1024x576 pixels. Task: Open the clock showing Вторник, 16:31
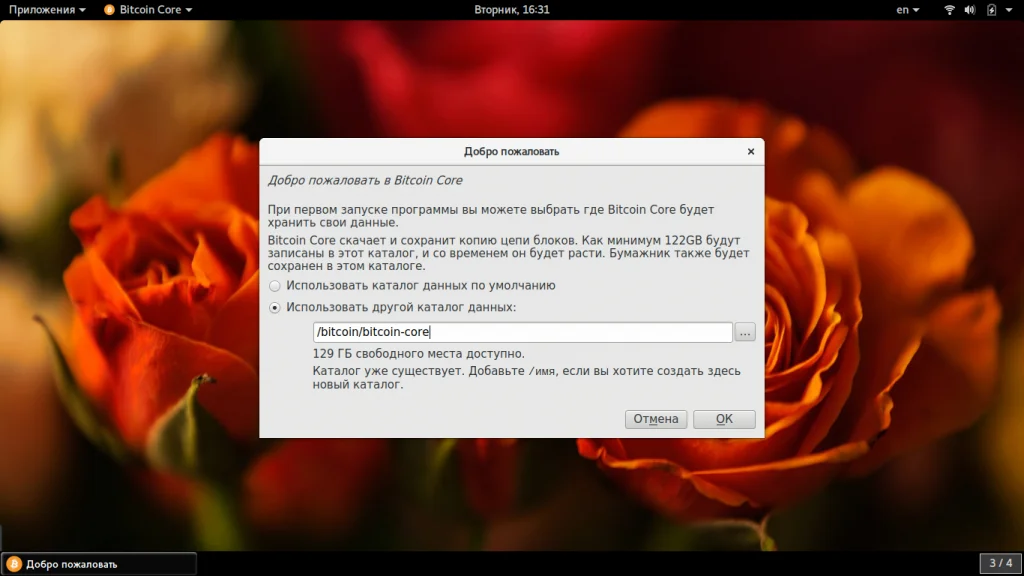coord(512,10)
